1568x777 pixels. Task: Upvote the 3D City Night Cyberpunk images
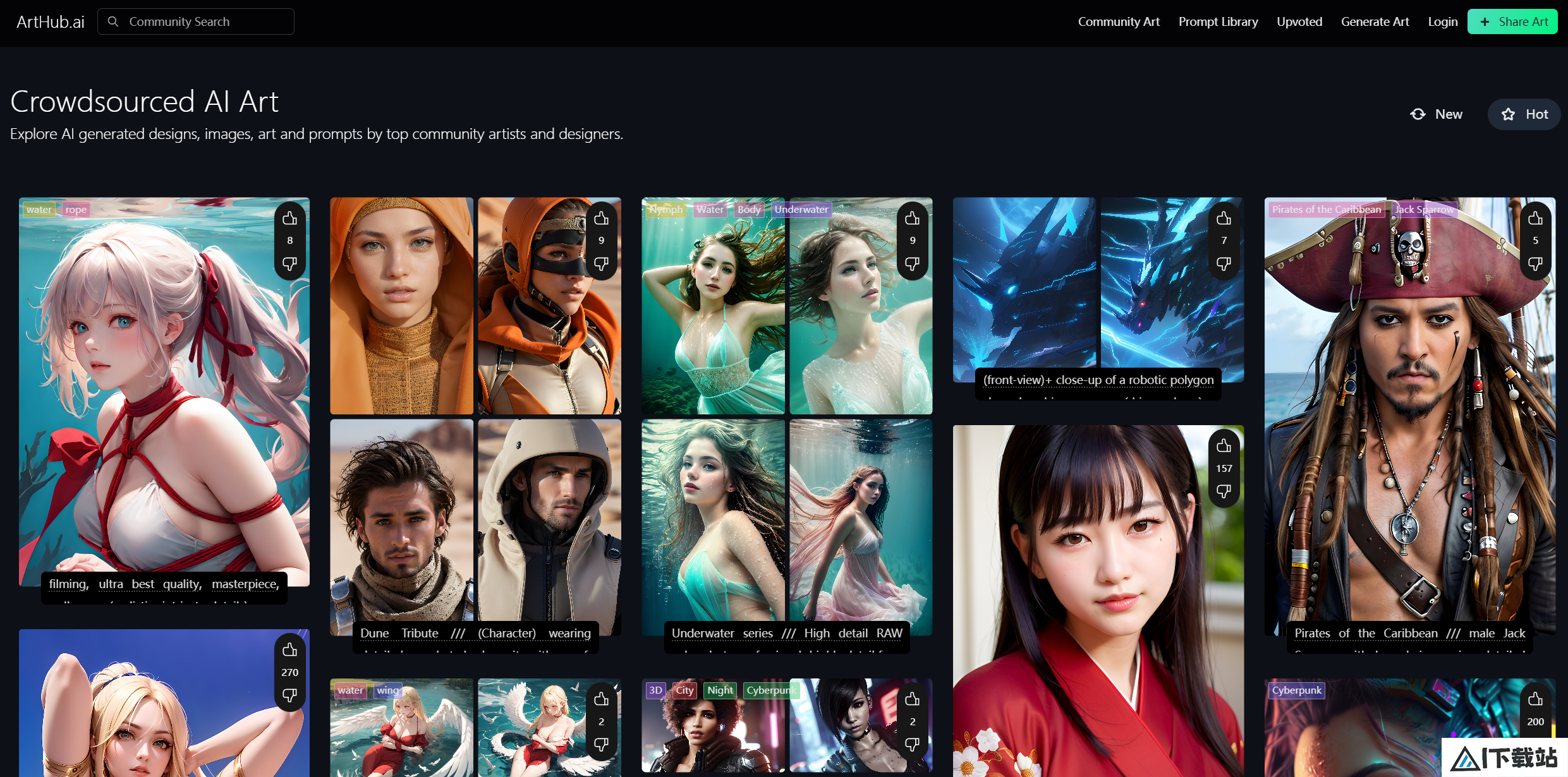(x=912, y=699)
